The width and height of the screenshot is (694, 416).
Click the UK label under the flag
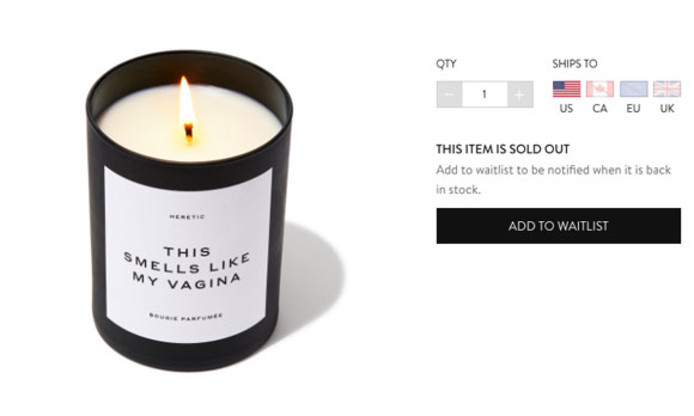pos(667,108)
